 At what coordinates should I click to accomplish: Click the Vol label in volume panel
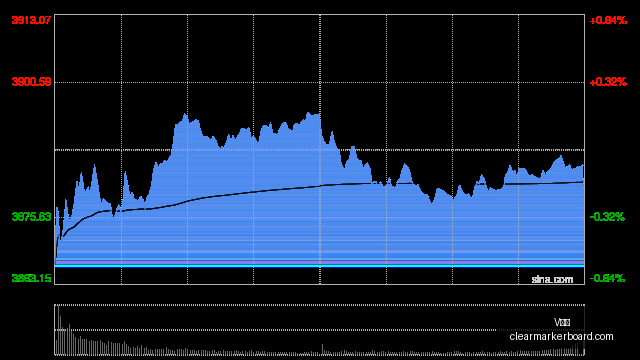click(562, 322)
